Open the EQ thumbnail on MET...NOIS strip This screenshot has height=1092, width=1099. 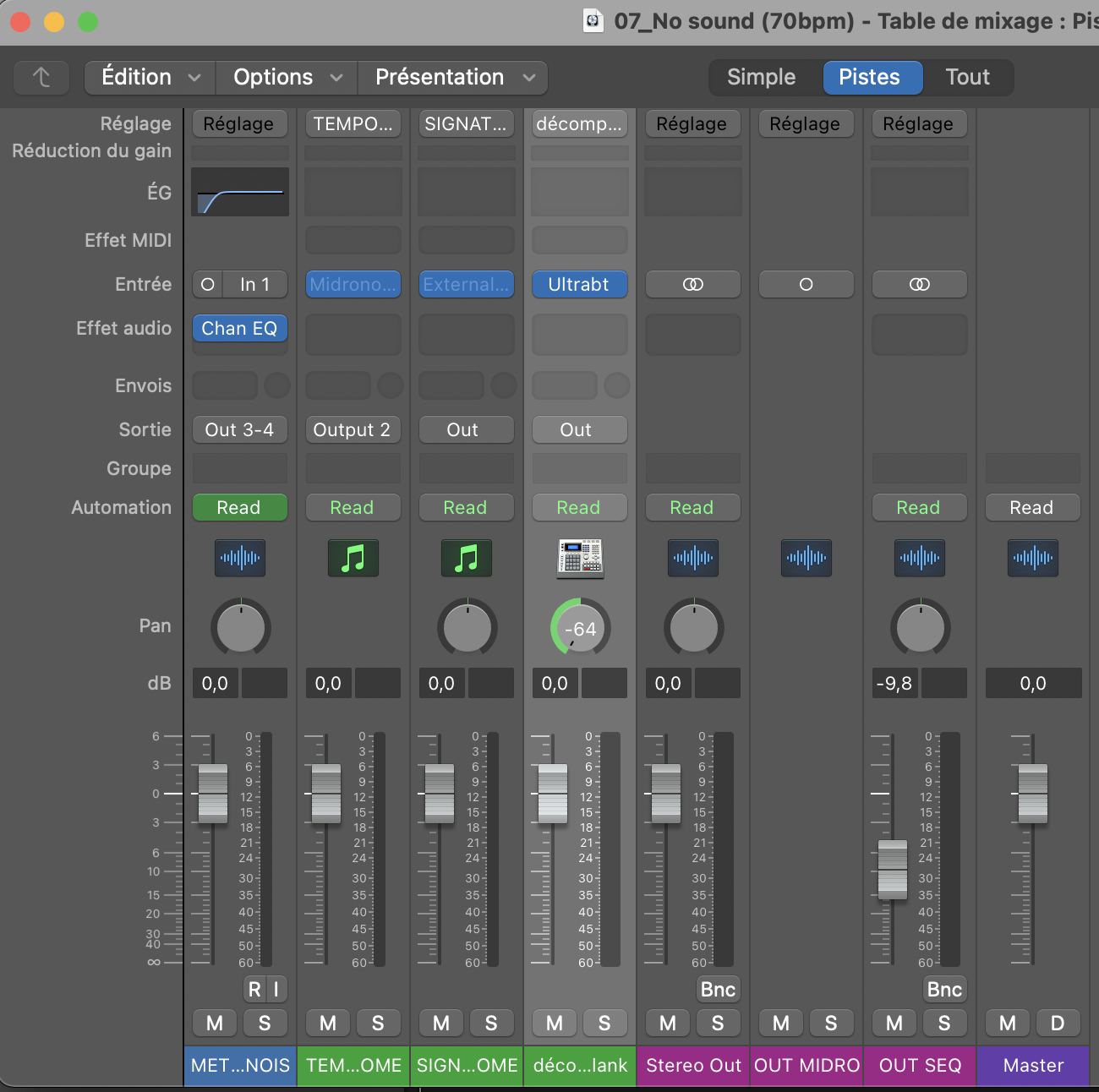pos(240,192)
